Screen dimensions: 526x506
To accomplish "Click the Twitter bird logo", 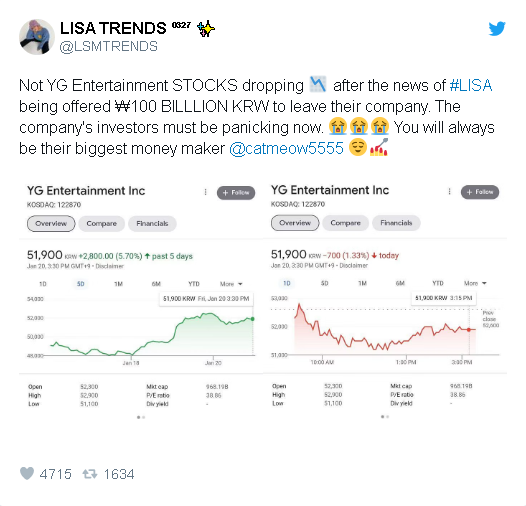I will pos(497,28).
